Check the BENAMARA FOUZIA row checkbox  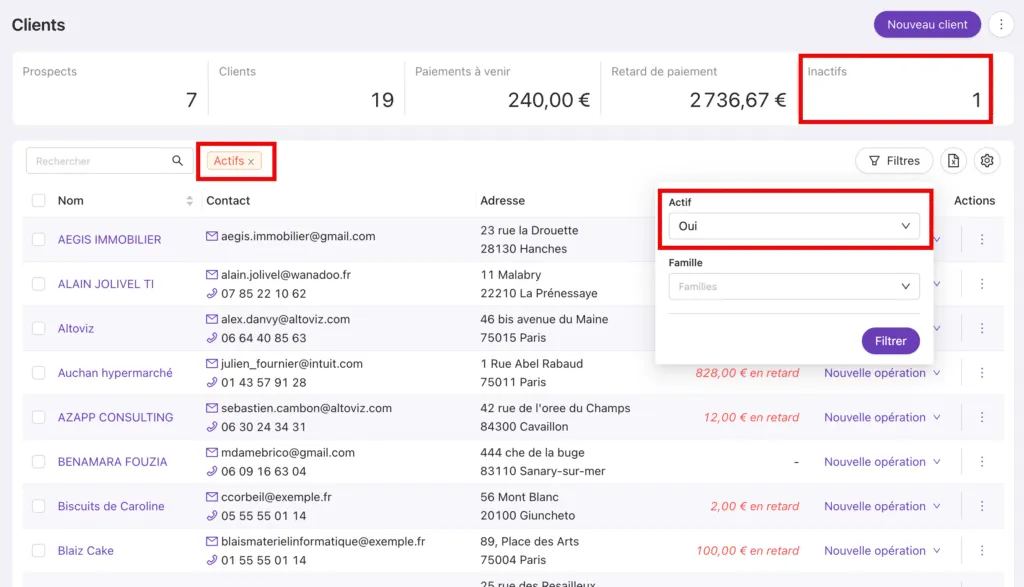(39, 462)
